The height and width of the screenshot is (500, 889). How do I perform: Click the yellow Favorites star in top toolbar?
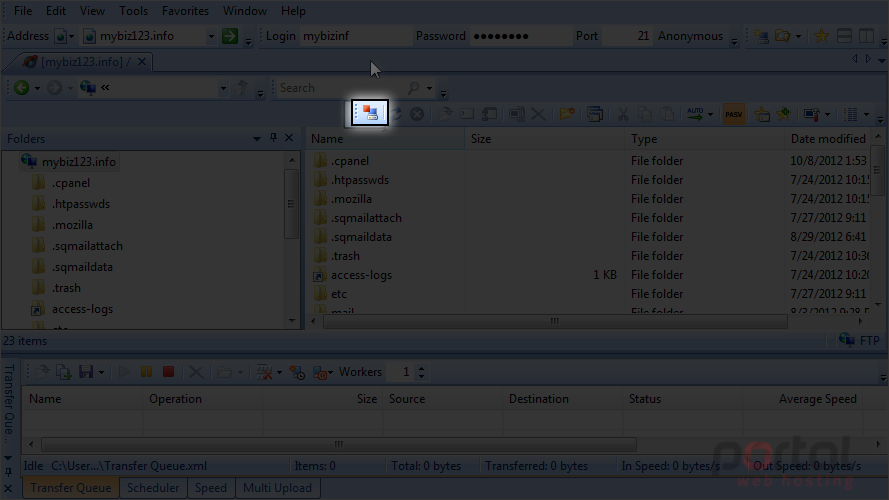pos(821,36)
